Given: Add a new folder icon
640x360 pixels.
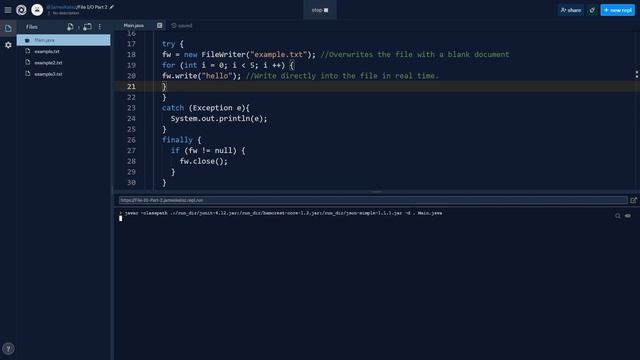Looking at the screenshot, I should pyautogui.click(x=87, y=27).
